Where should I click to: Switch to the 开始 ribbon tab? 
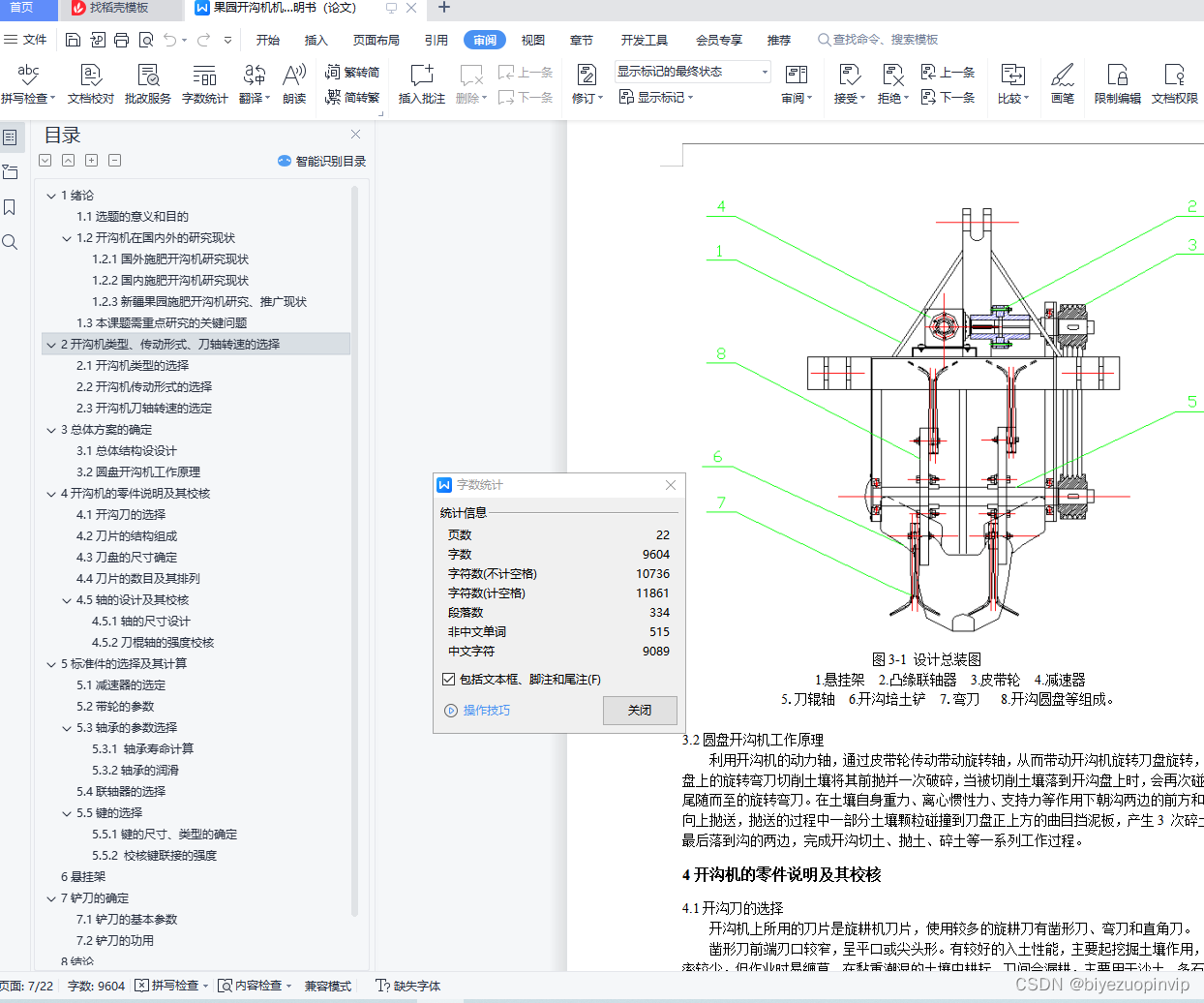(268, 40)
